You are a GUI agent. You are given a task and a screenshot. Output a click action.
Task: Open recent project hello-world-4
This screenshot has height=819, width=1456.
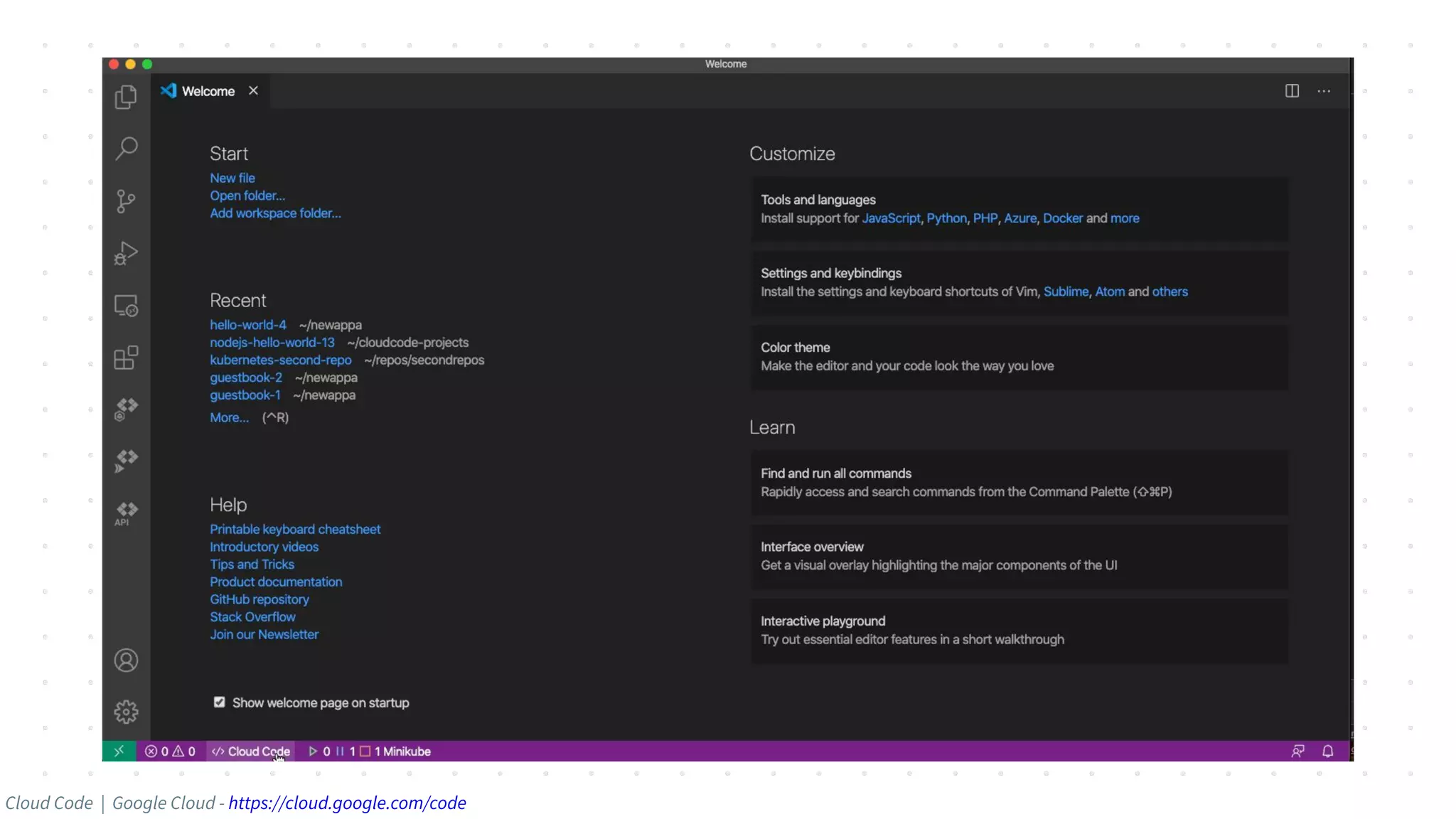pos(247,325)
